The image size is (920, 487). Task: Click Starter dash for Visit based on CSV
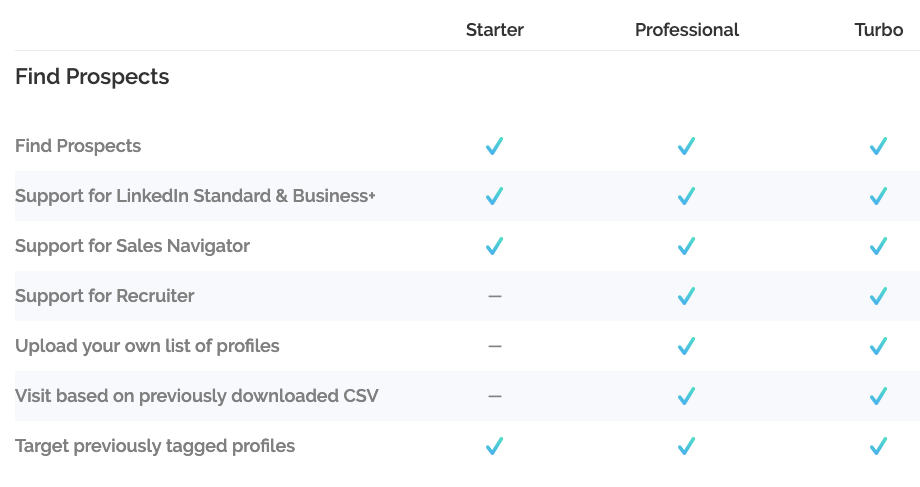(x=495, y=396)
